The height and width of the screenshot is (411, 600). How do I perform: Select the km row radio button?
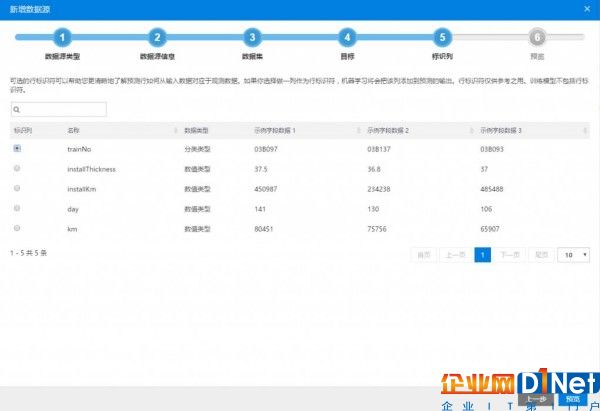[17, 228]
